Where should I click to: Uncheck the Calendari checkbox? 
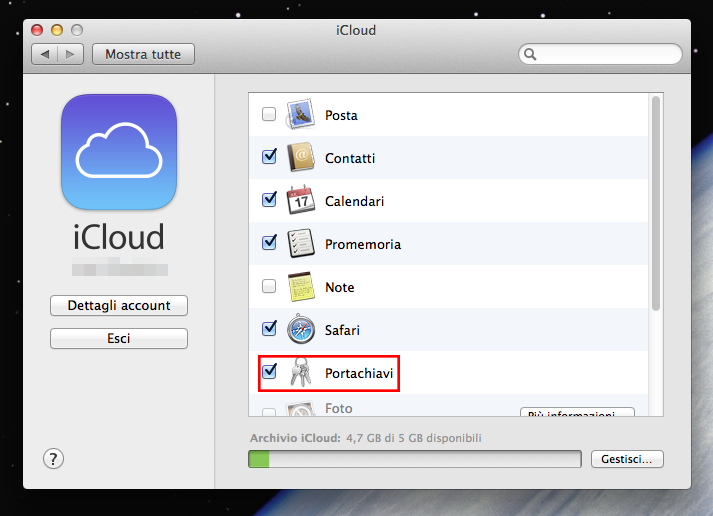click(269, 200)
